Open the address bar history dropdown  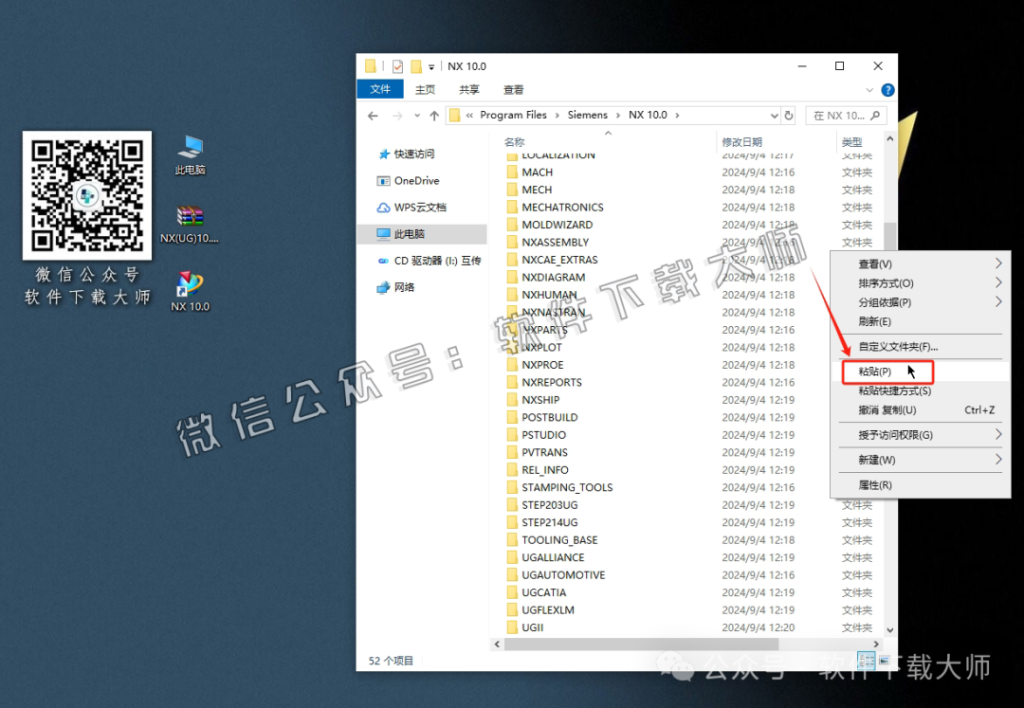tap(775, 115)
